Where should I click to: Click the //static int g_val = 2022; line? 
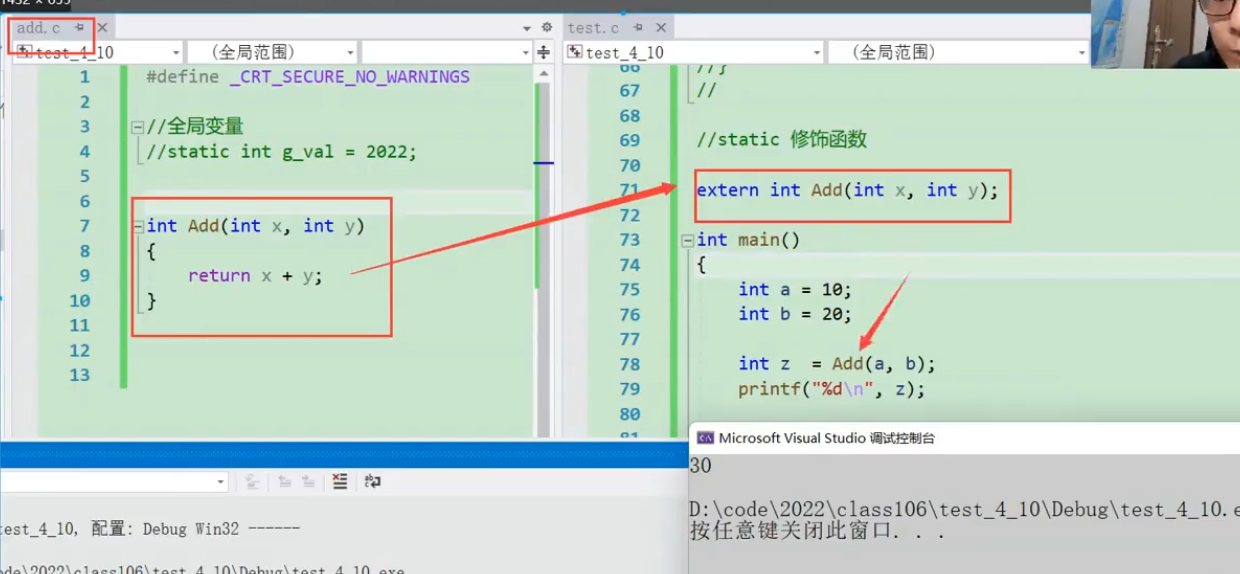[x=281, y=152]
